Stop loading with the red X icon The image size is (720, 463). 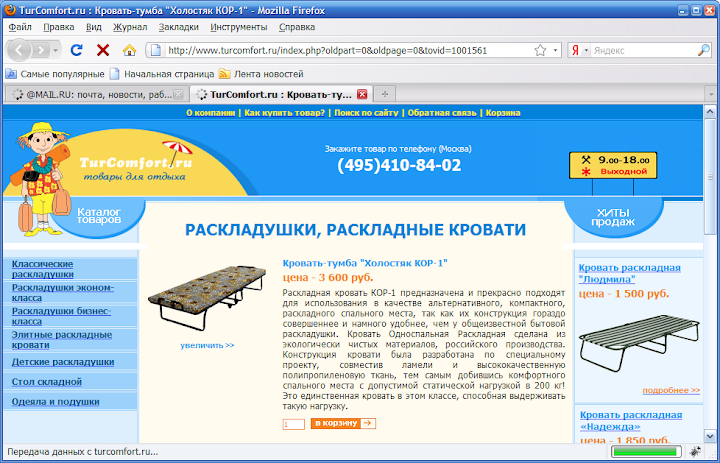tap(103, 50)
